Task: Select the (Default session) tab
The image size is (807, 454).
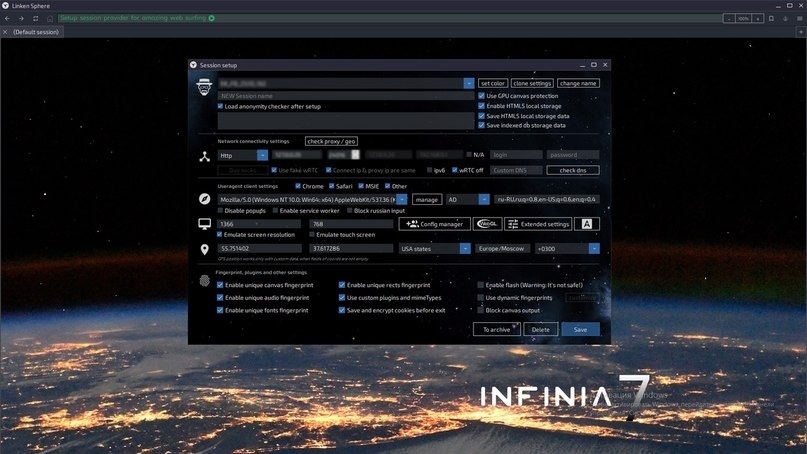Action: click(x=36, y=32)
